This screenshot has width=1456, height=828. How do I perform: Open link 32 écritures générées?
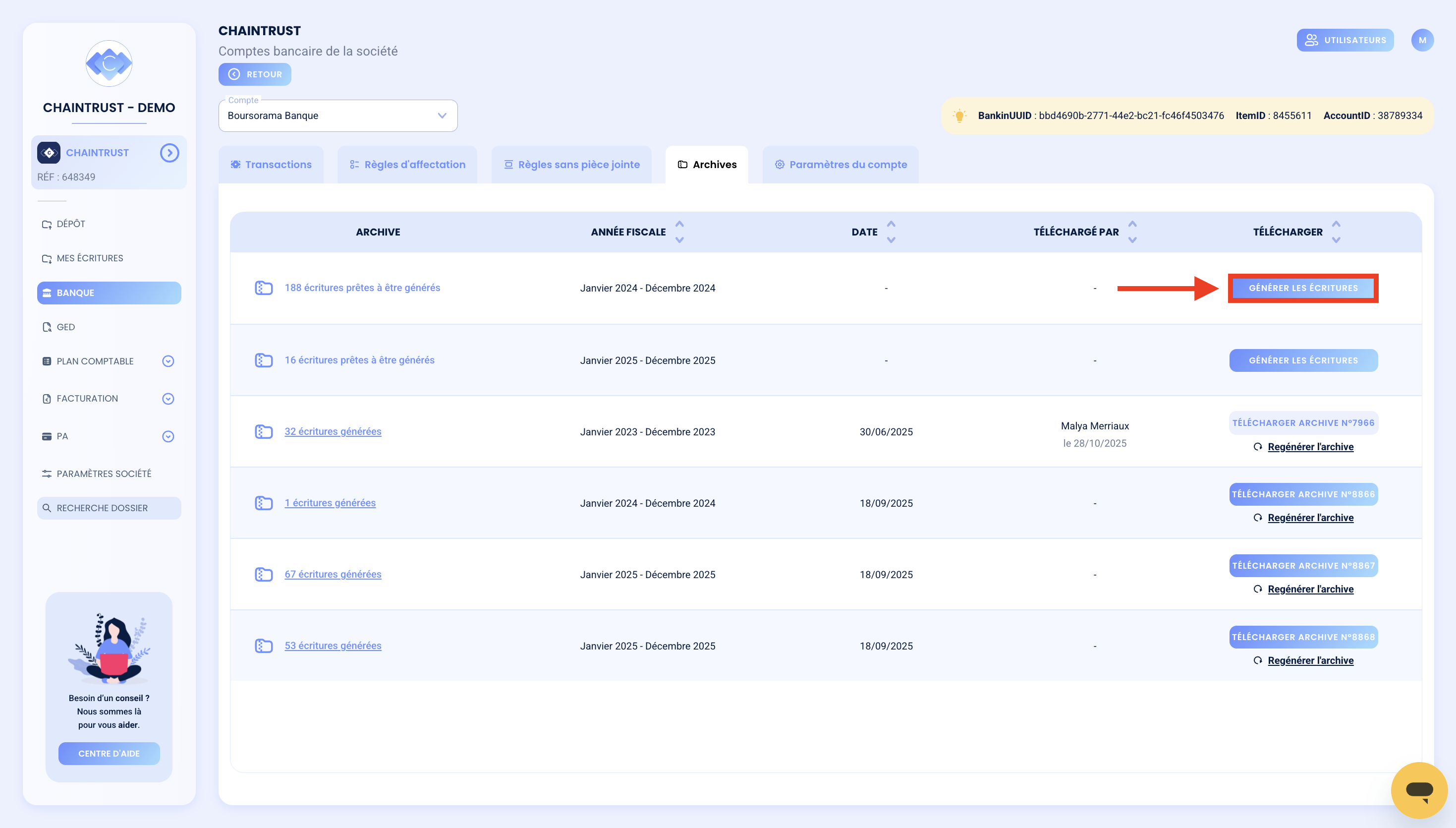(x=333, y=432)
